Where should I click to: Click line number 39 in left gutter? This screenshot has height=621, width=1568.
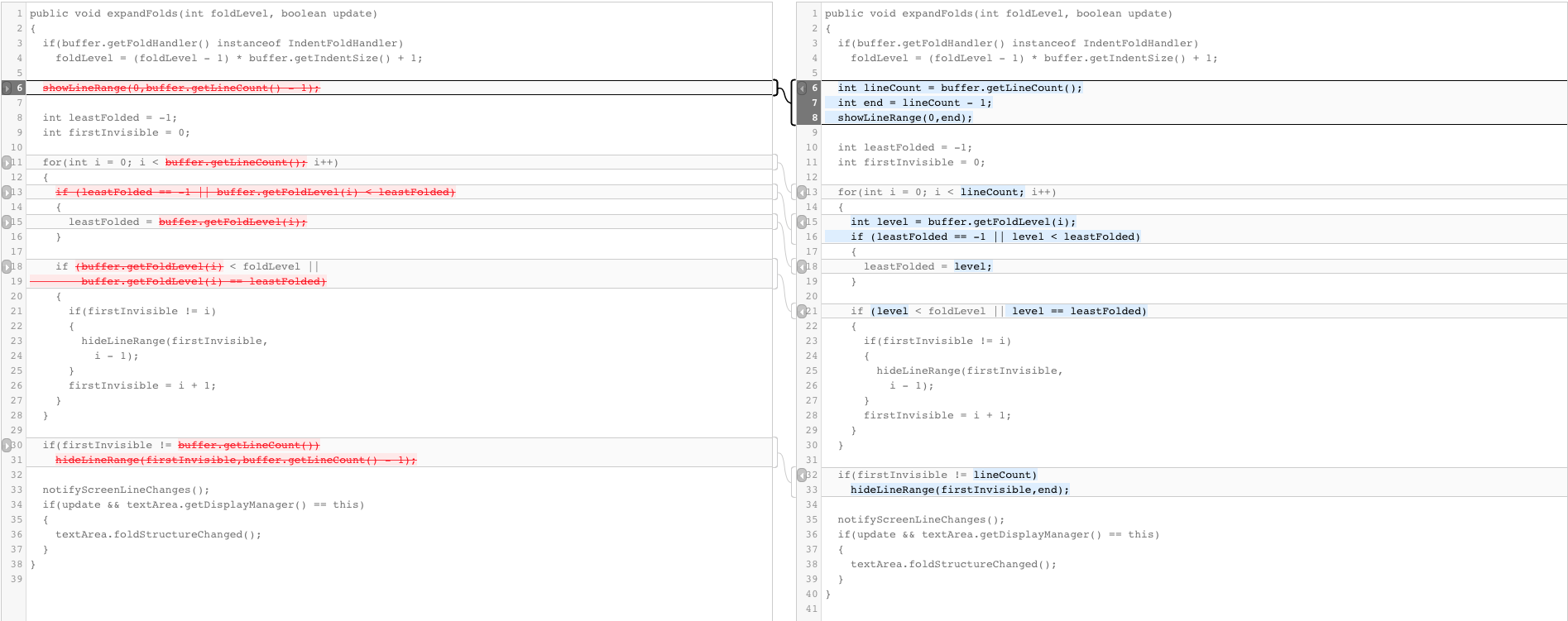[17, 579]
